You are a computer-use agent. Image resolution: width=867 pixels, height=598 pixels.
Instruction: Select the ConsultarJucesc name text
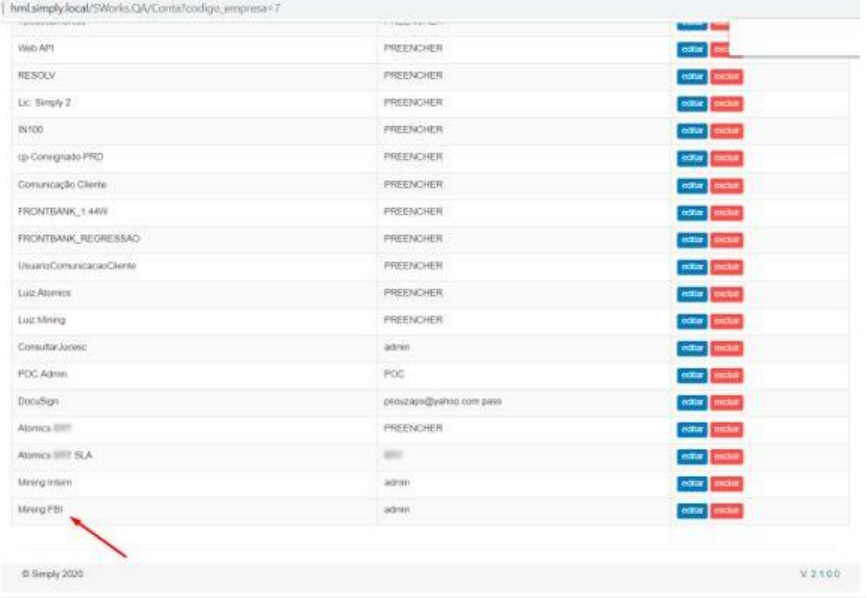click(x=52, y=347)
